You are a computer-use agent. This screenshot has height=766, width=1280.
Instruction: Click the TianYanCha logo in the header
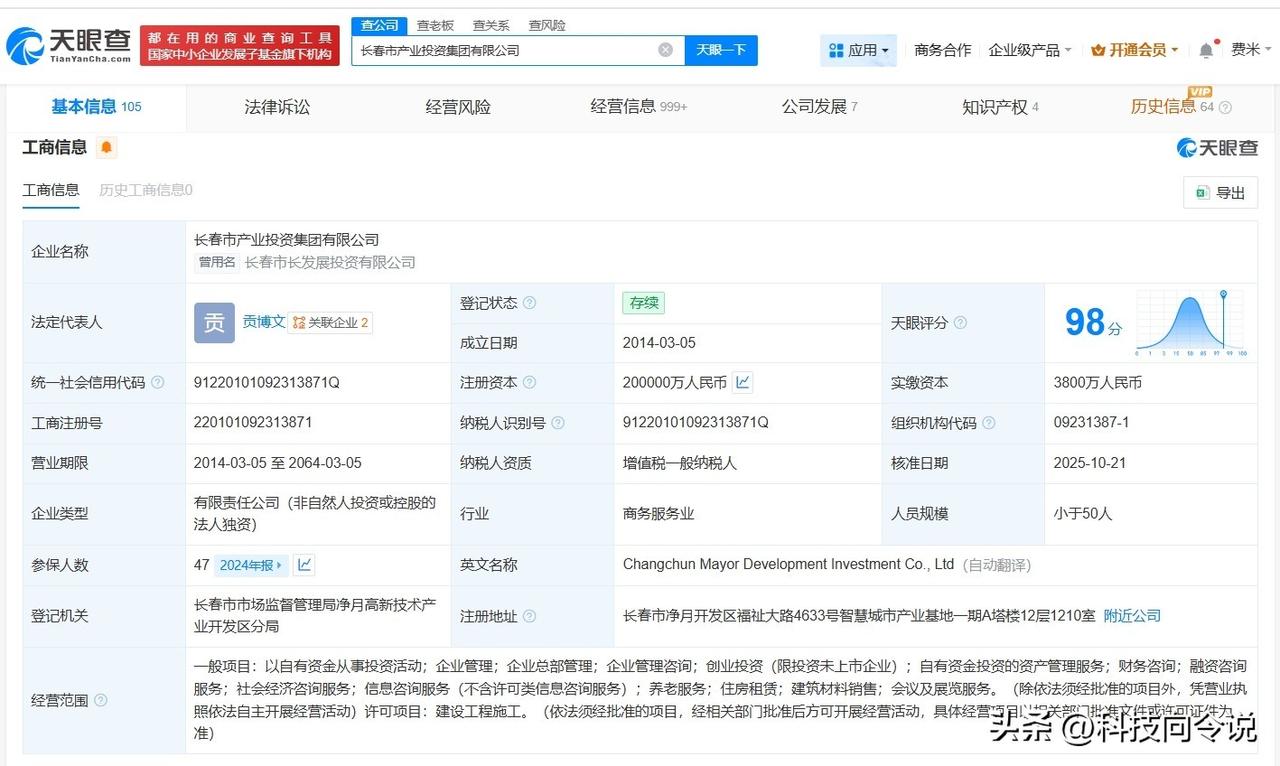[x=68, y=46]
